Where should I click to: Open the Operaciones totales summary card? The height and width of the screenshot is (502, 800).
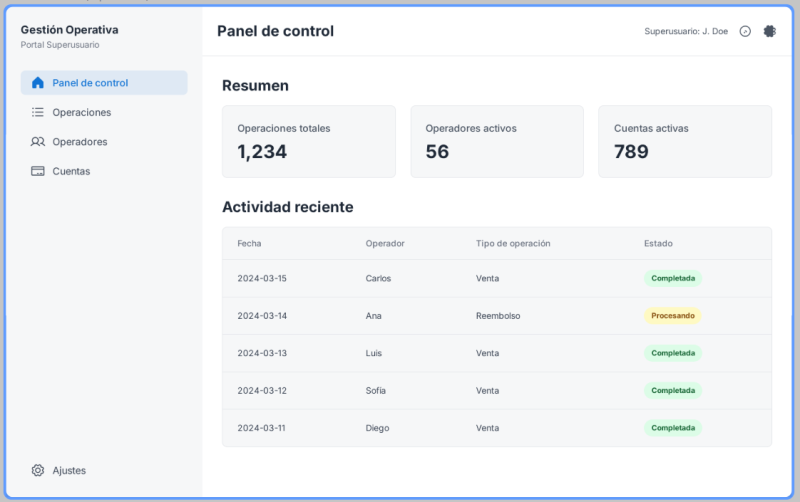pos(308,142)
